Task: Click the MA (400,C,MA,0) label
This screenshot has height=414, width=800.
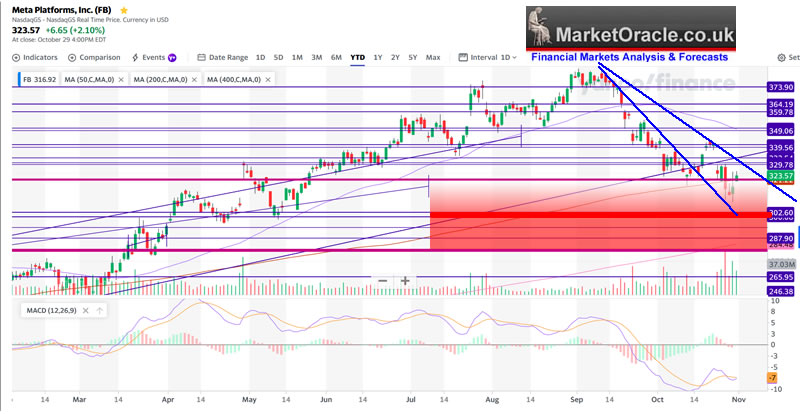Action: tap(234, 80)
